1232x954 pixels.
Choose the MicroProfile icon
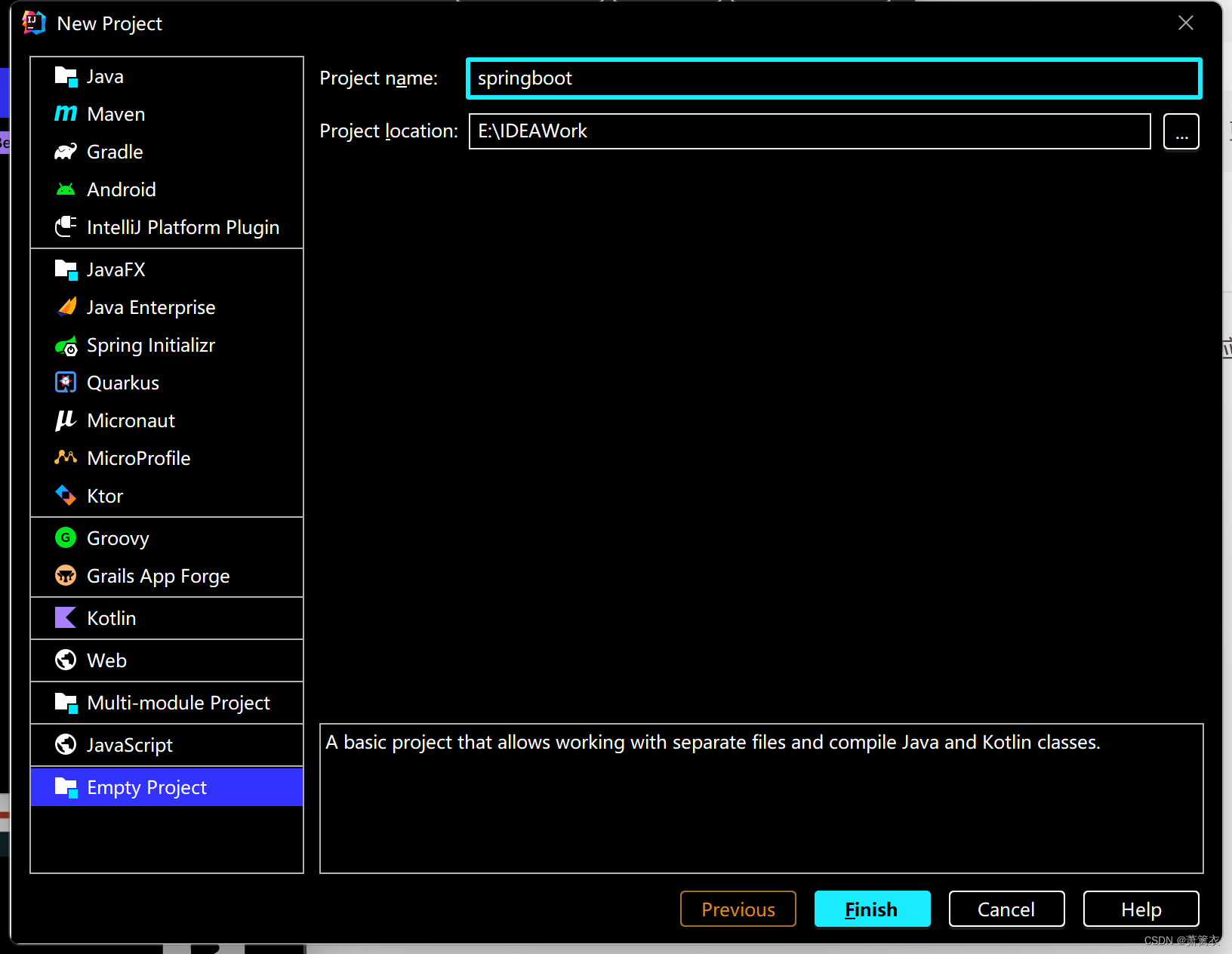click(66, 457)
